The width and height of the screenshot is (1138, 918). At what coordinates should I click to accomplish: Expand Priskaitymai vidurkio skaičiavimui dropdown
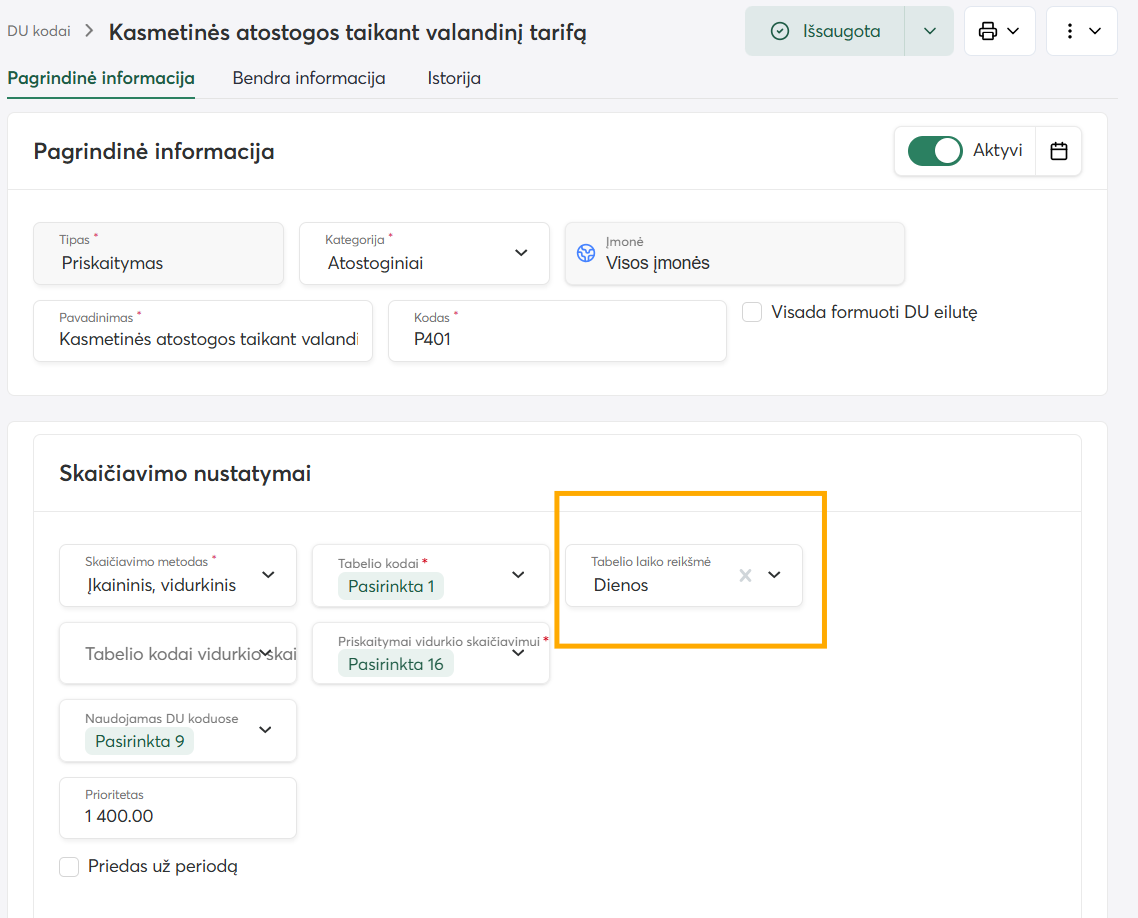coord(518,653)
